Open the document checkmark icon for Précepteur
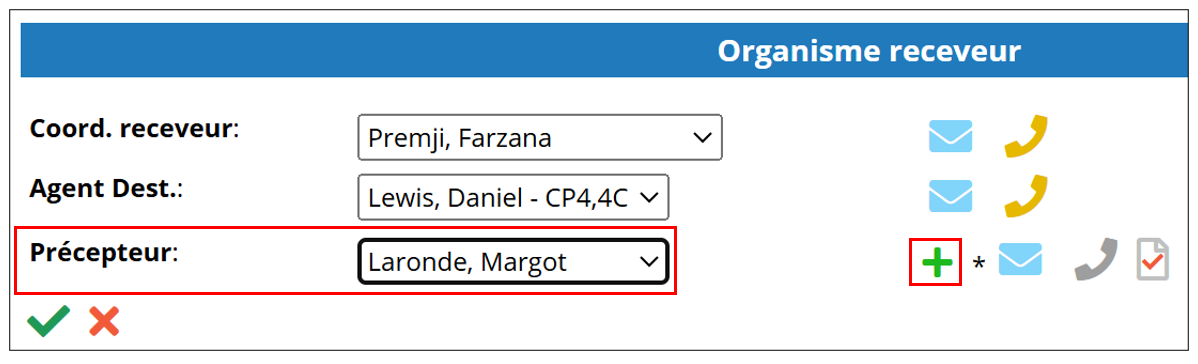The height and width of the screenshot is (364, 1198). pyautogui.click(x=1152, y=259)
